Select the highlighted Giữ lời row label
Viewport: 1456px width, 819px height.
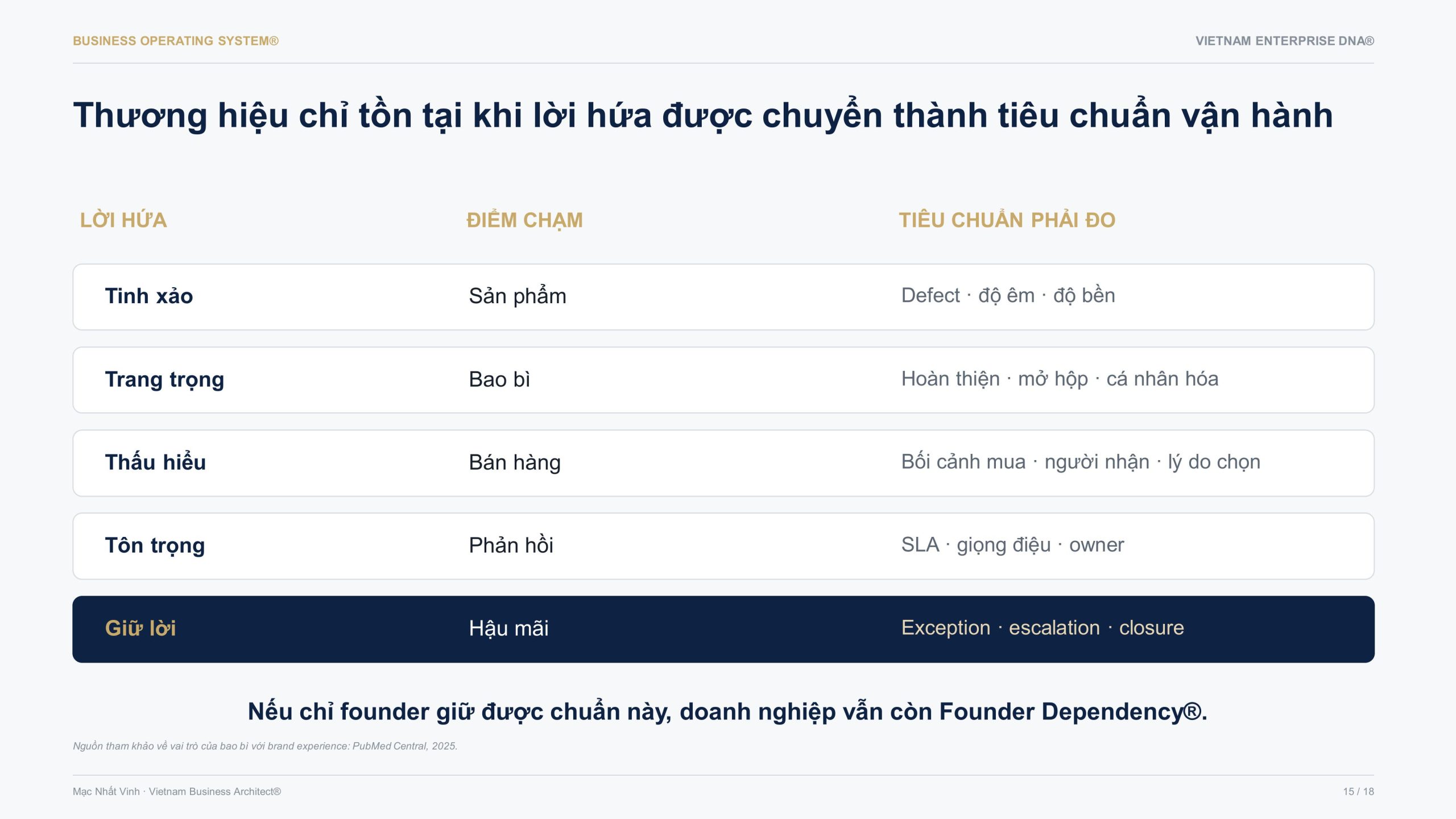[x=140, y=628]
